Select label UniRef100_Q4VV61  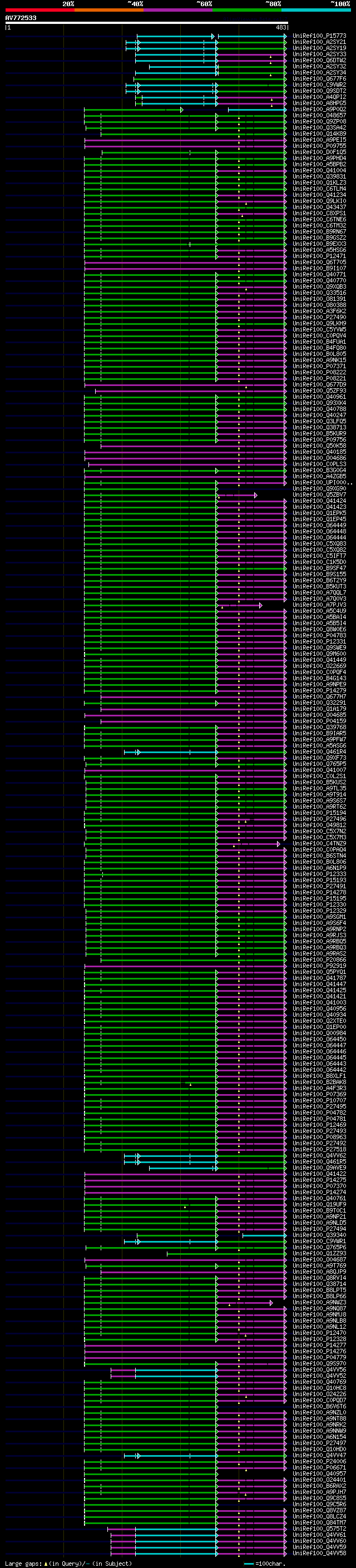pos(319,1535)
